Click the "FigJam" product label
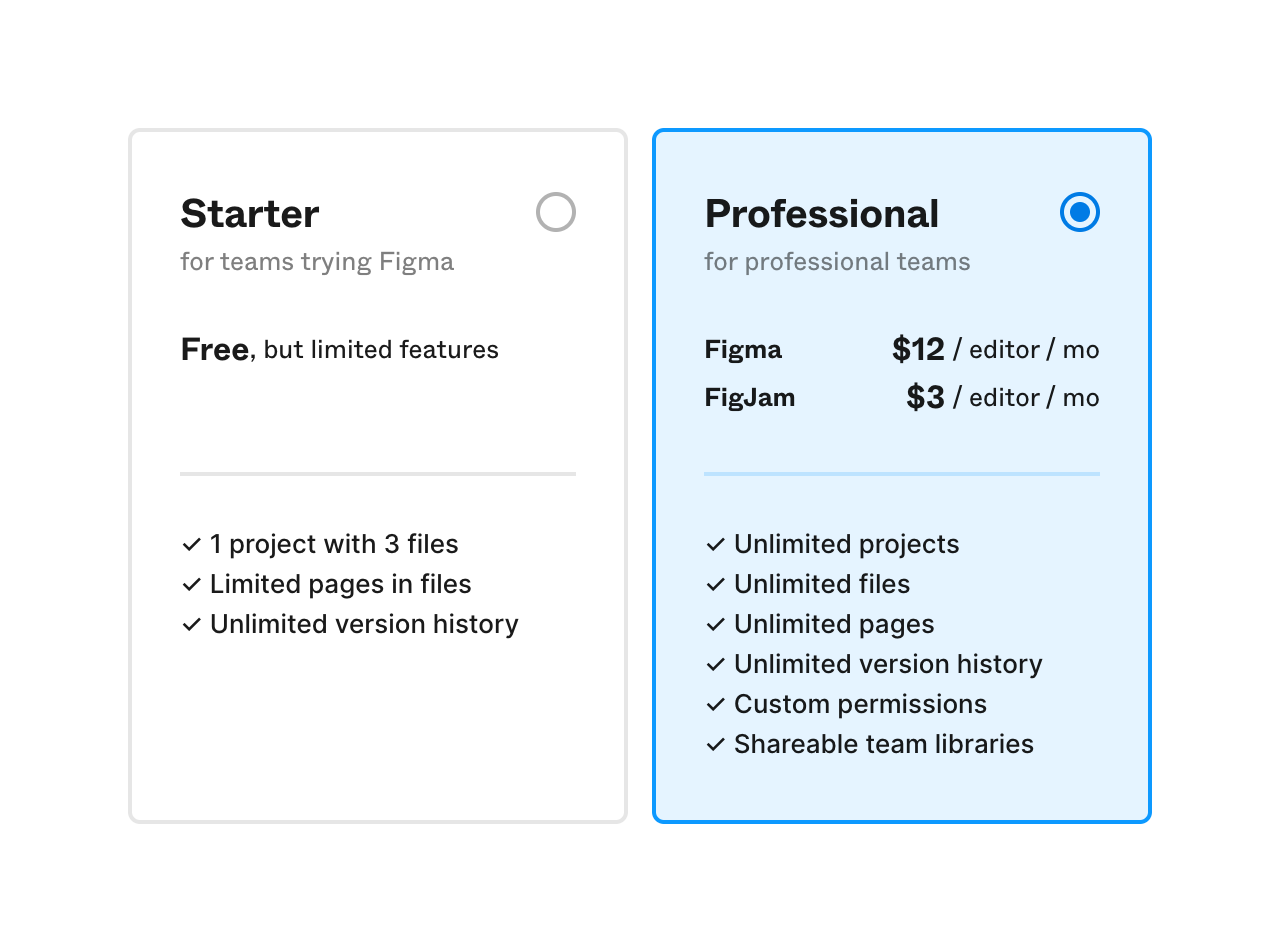This screenshot has width=1280, height=952. point(749,397)
